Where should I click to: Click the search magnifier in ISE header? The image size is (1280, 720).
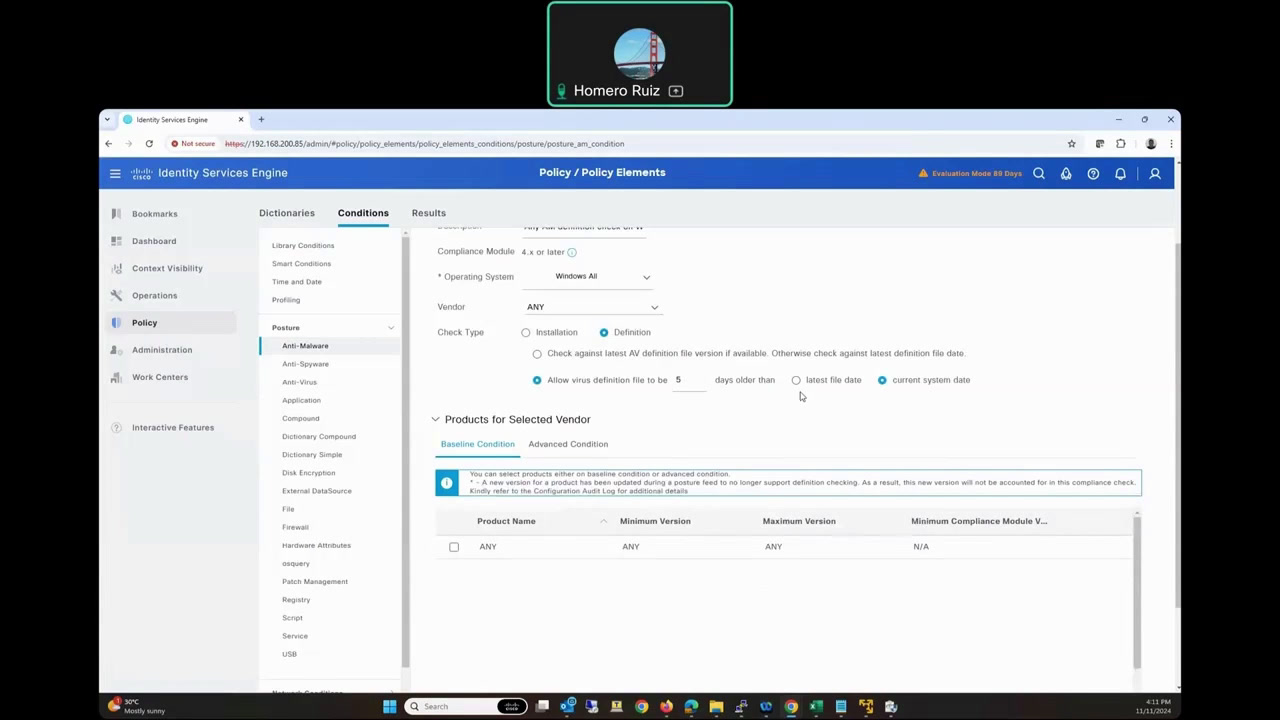[1039, 173]
